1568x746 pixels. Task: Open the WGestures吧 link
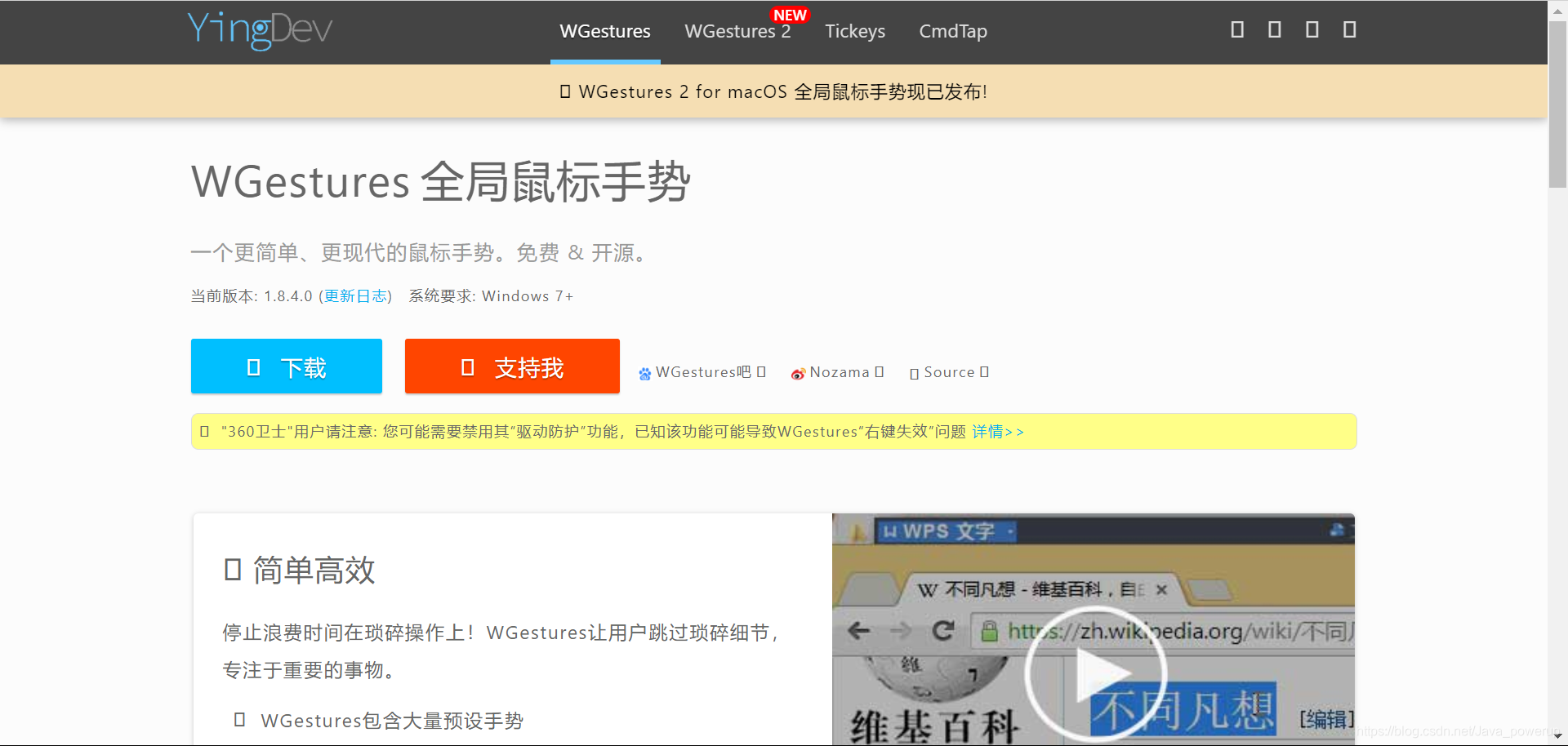coord(702,372)
